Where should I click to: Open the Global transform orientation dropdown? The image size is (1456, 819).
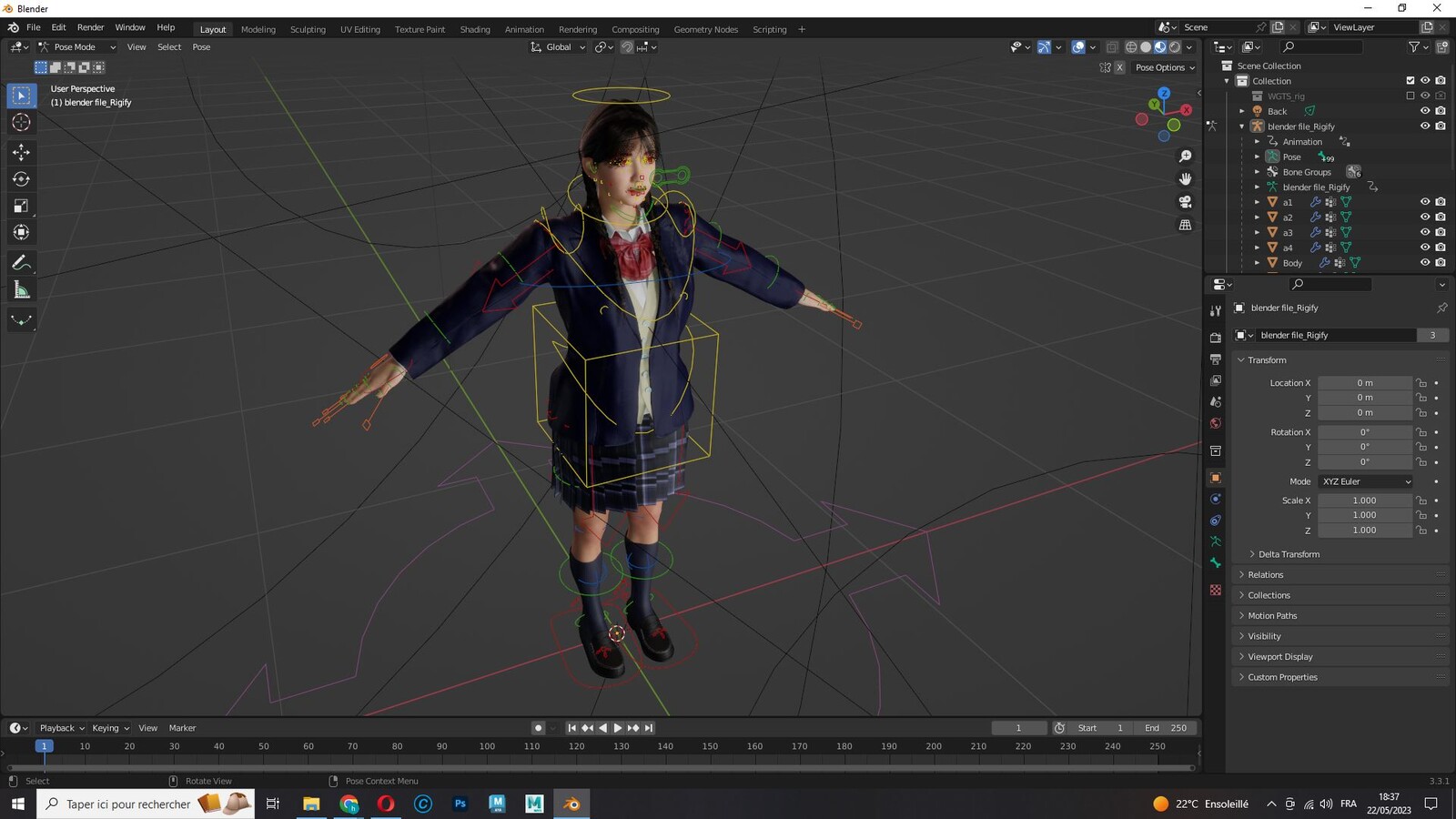558,47
